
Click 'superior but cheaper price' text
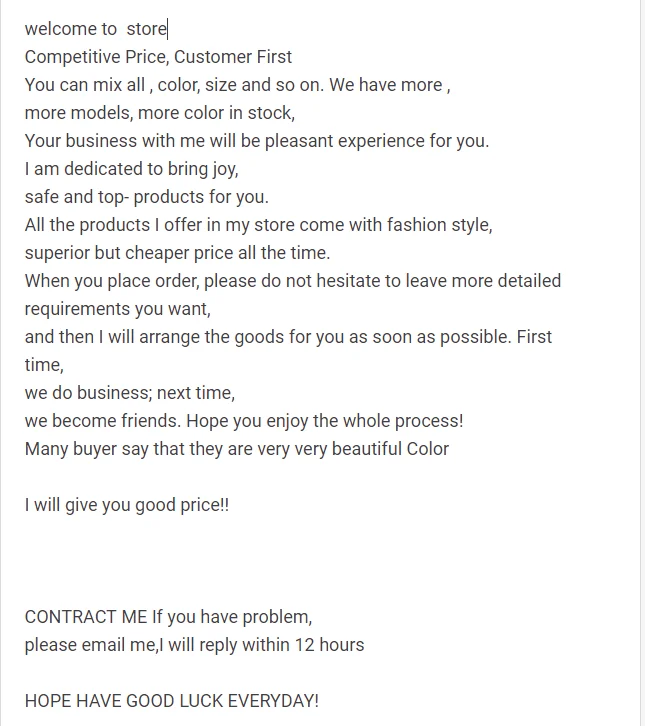pyautogui.click(x=177, y=253)
